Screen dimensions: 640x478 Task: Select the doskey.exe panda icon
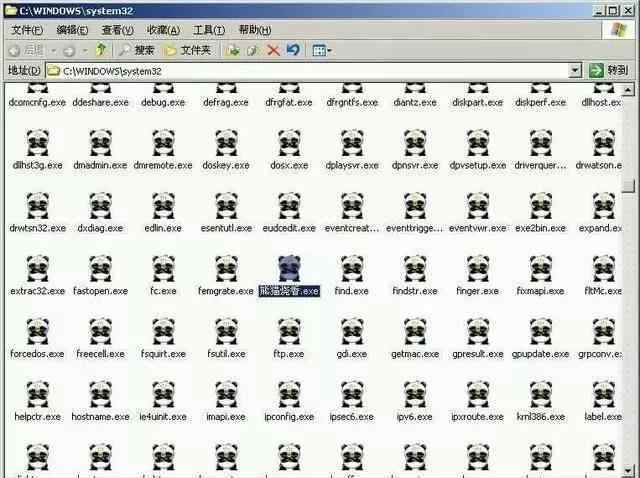pos(226,143)
